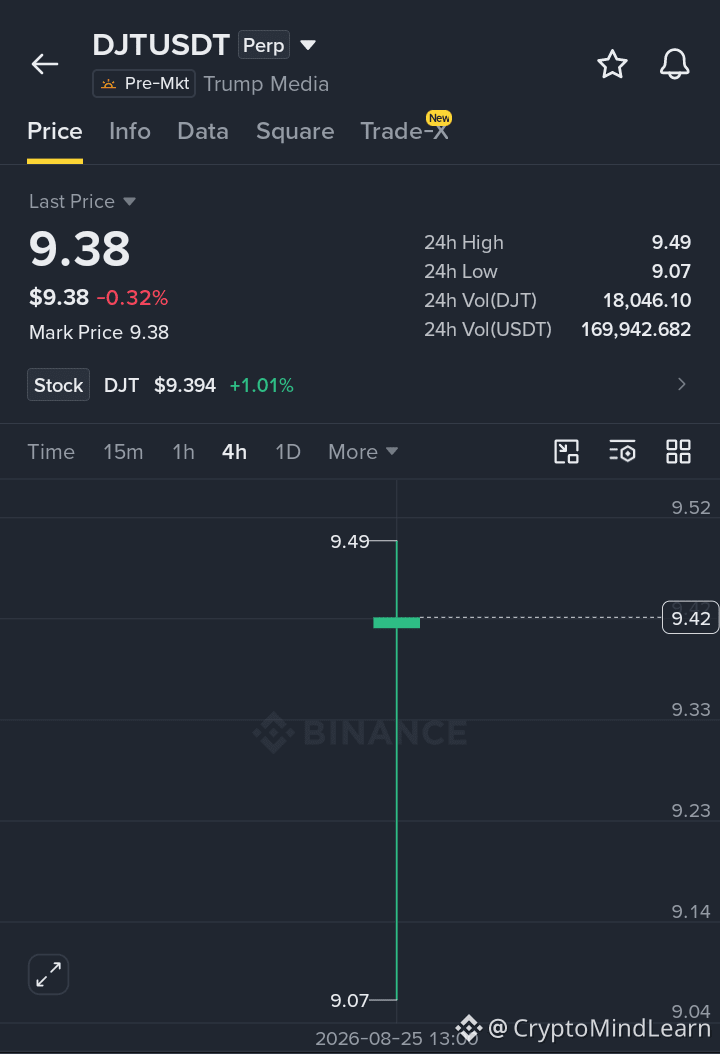
Task: Expand the chart to fullscreen
Action: [x=48, y=974]
